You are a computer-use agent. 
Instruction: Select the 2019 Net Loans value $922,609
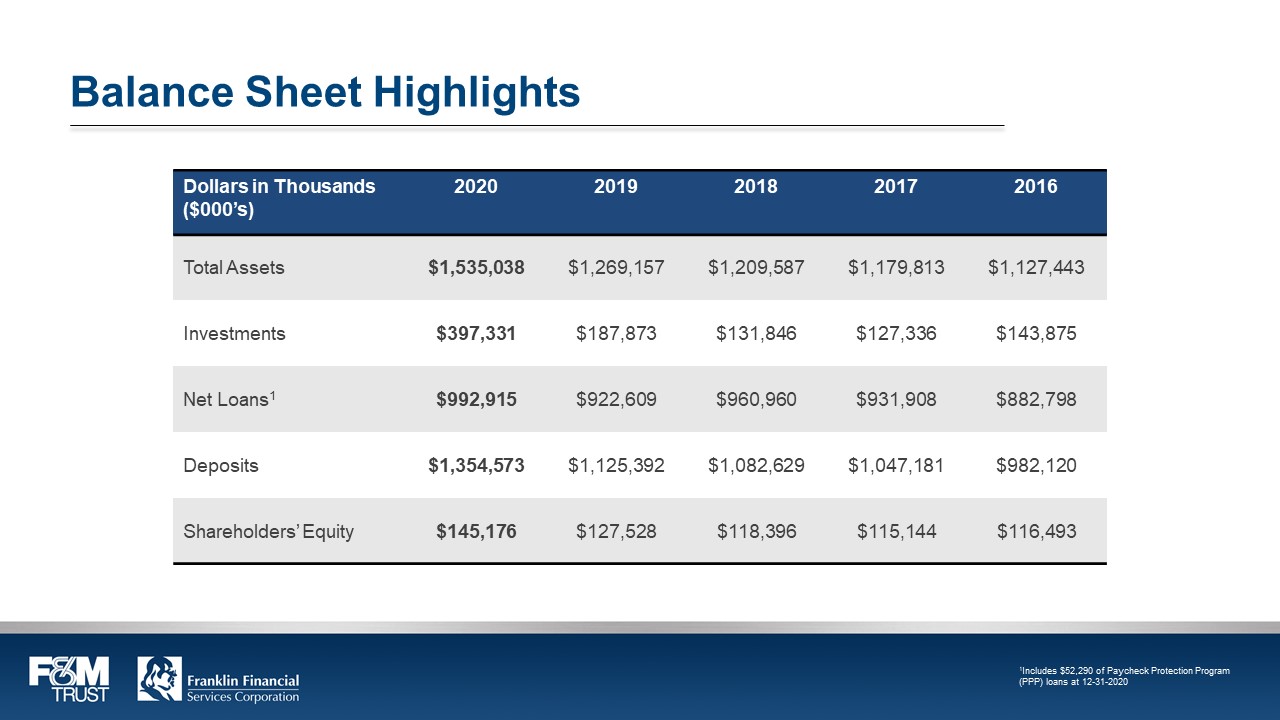(616, 400)
